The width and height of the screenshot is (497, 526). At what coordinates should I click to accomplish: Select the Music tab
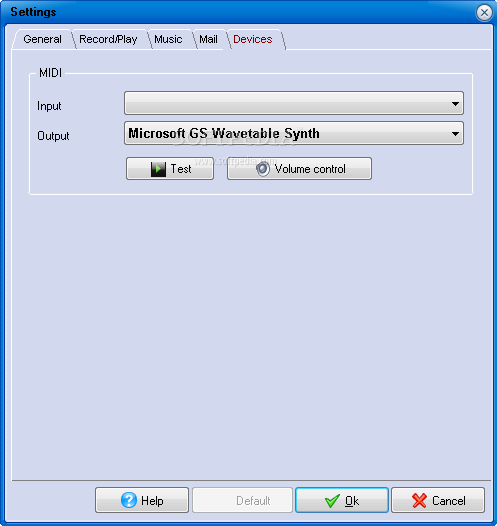pyautogui.click(x=168, y=39)
